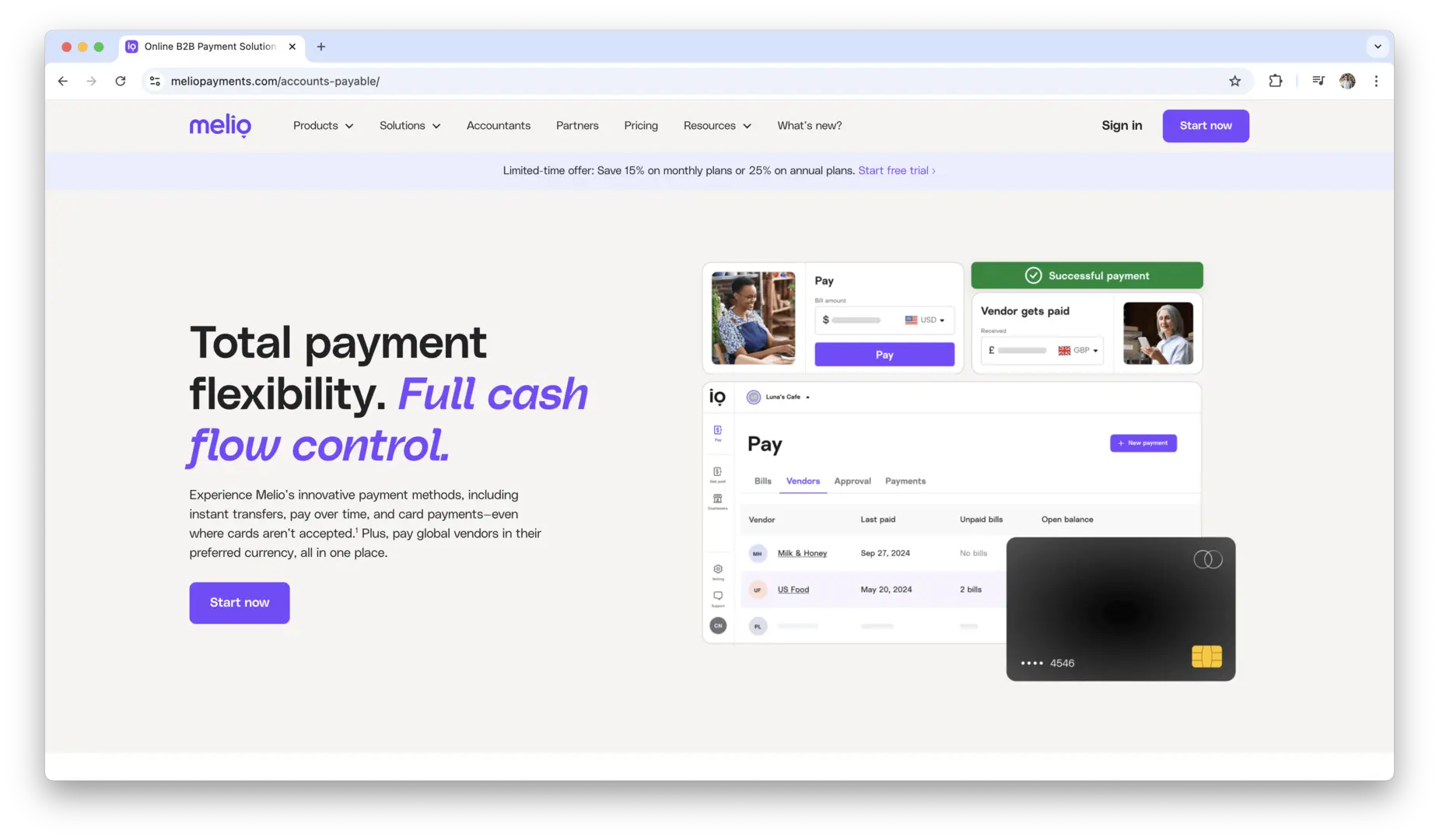Image resolution: width=1439 pixels, height=840 pixels.
Task: Click the purple Pay button
Action: 884,355
